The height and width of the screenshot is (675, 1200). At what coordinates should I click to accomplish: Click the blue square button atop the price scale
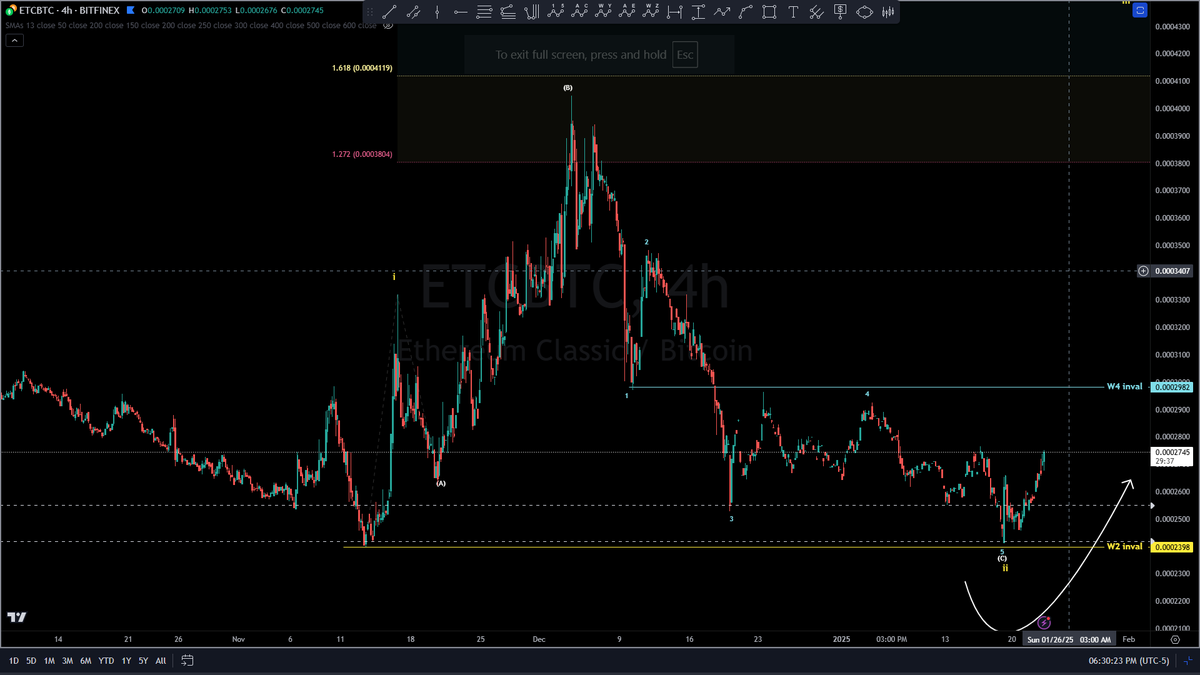1140,8
